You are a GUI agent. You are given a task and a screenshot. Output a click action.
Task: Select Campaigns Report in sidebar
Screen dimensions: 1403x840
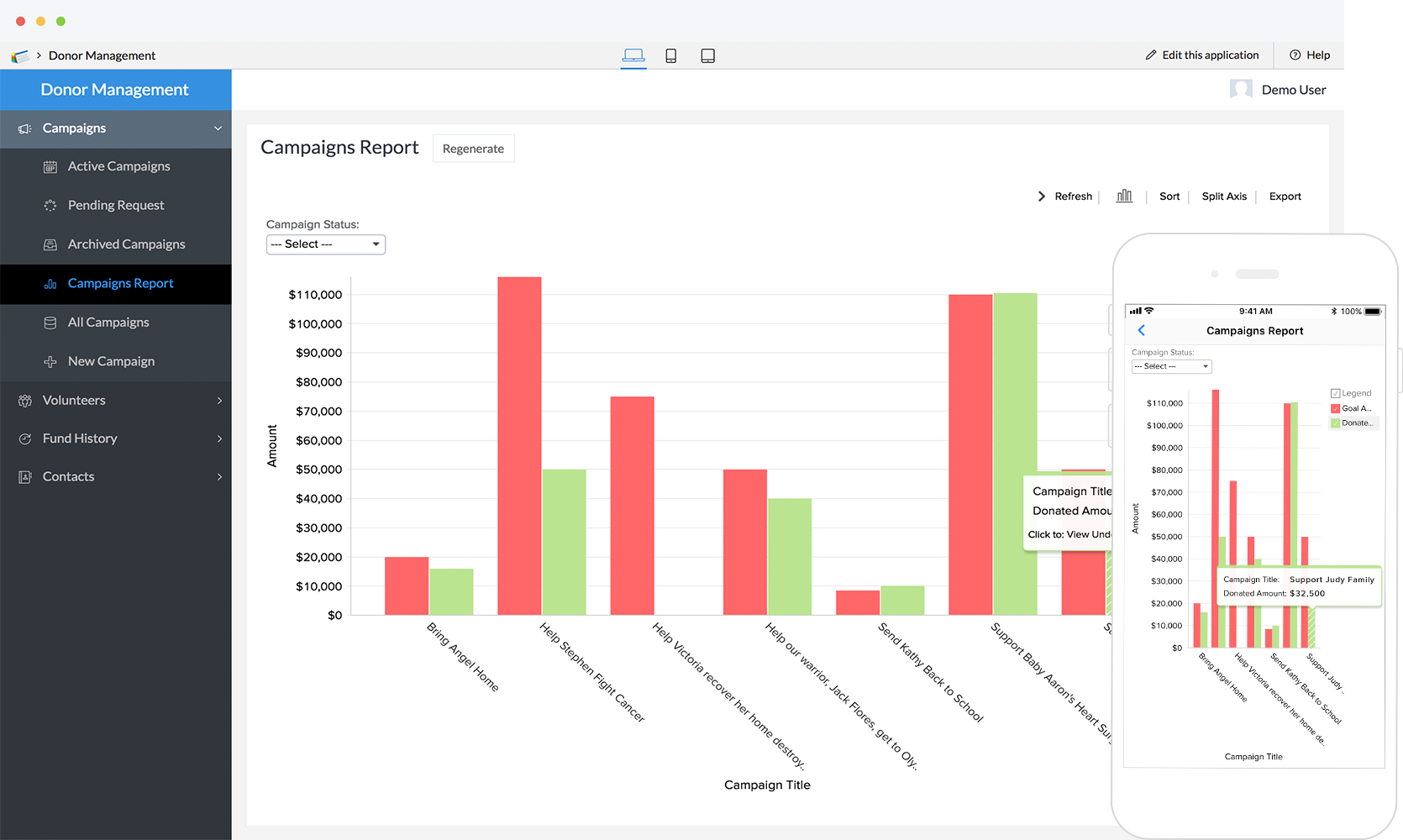(x=116, y=284)
